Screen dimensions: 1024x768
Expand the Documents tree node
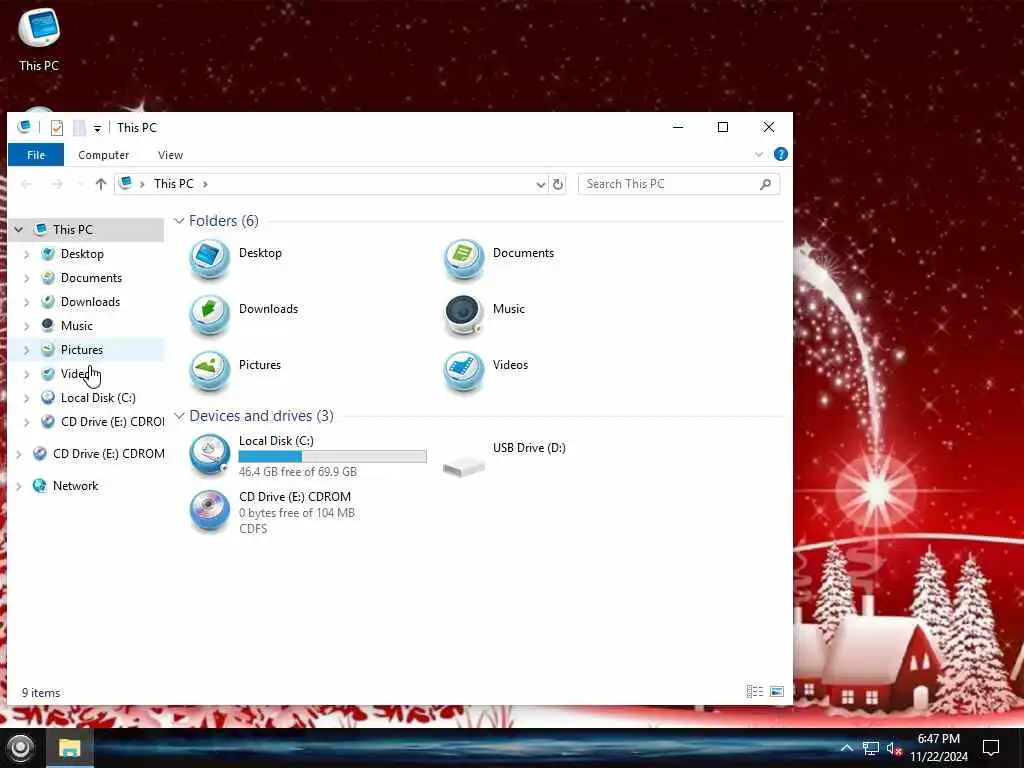[27, 278]
